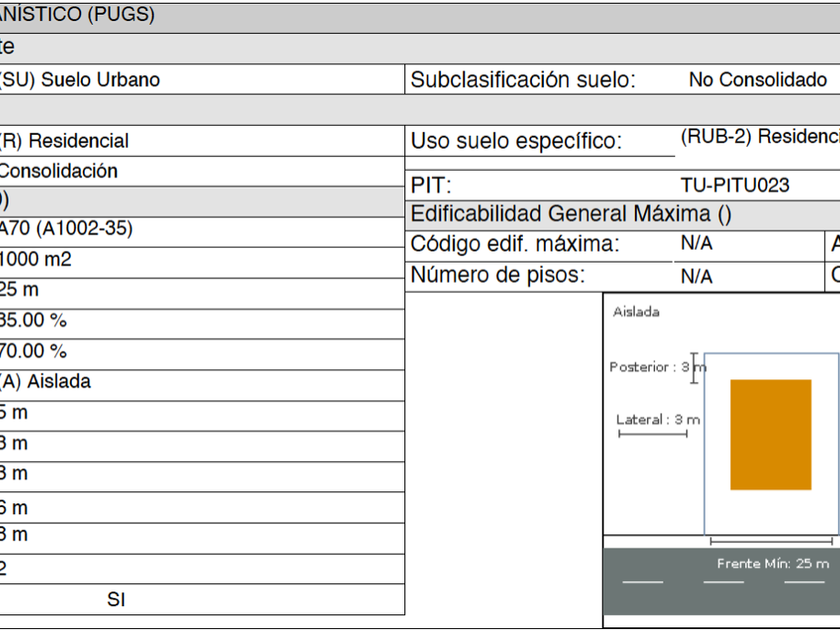This screenshot has width=840, height=630.
Task: Click the 35.00 % value cell
Action: coord(34,321)
